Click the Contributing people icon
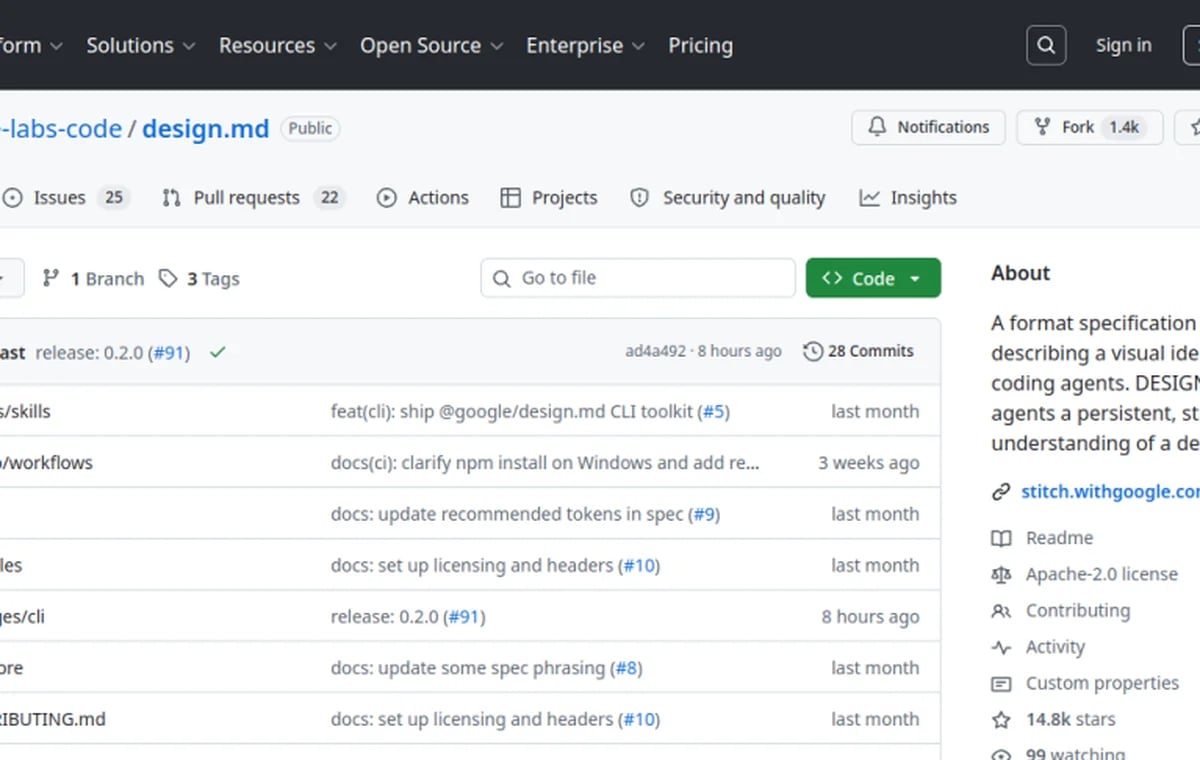Viewport: 1200px width, 760px height. [1001, 611]
